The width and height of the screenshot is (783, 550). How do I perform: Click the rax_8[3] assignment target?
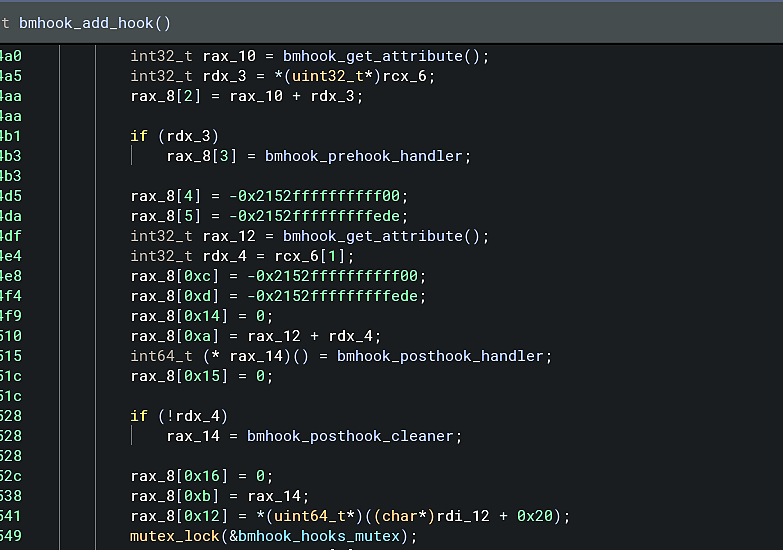201,156
